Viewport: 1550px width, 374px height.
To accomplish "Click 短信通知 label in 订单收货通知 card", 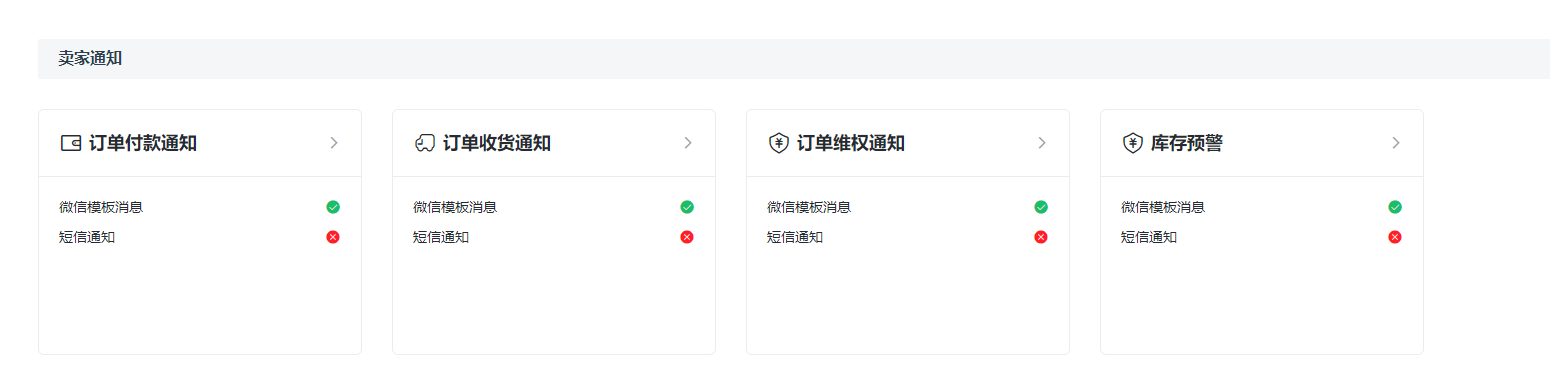I will pos(441,237).
